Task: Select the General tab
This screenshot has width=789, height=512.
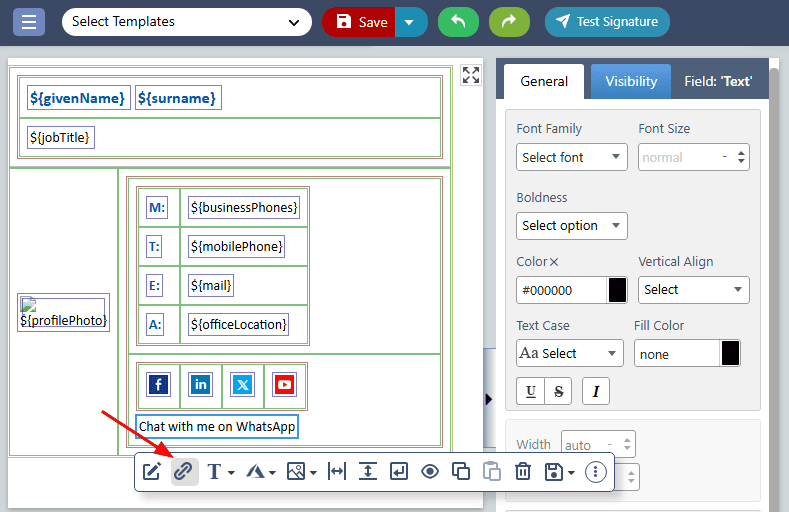Action: pos(544,81)
